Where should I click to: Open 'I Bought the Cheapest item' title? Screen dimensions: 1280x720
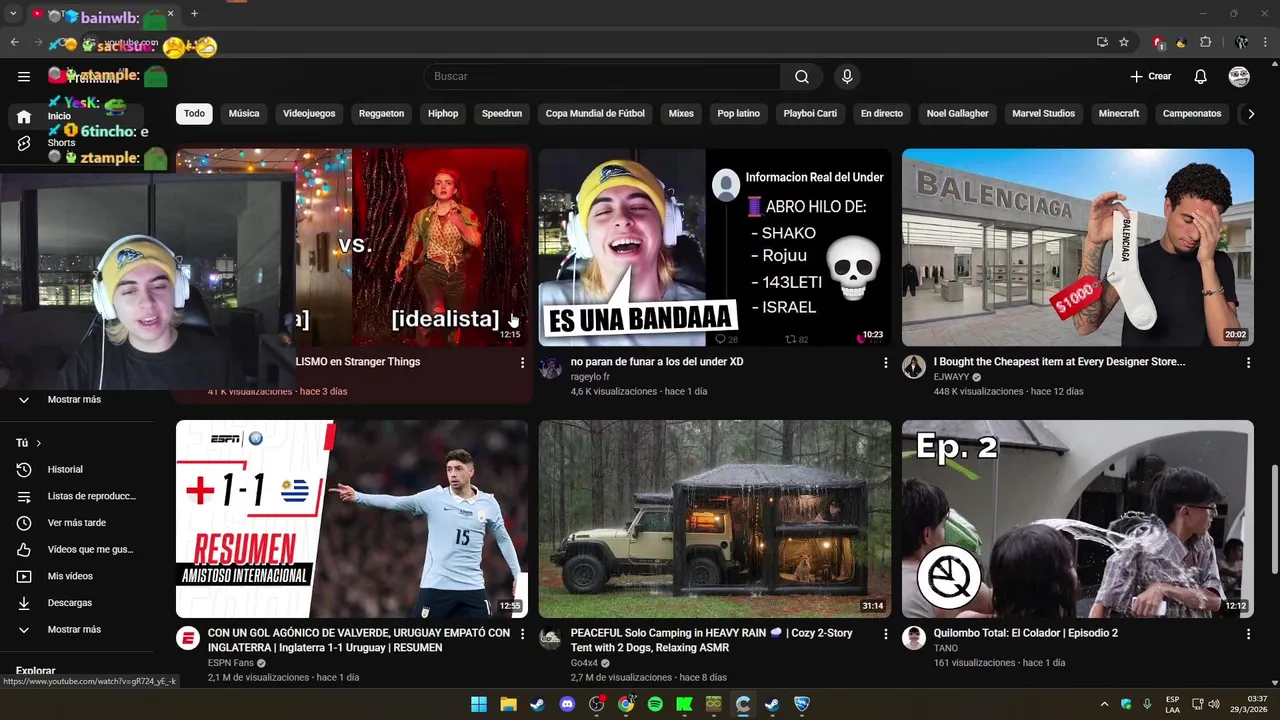pos(1059,362)
